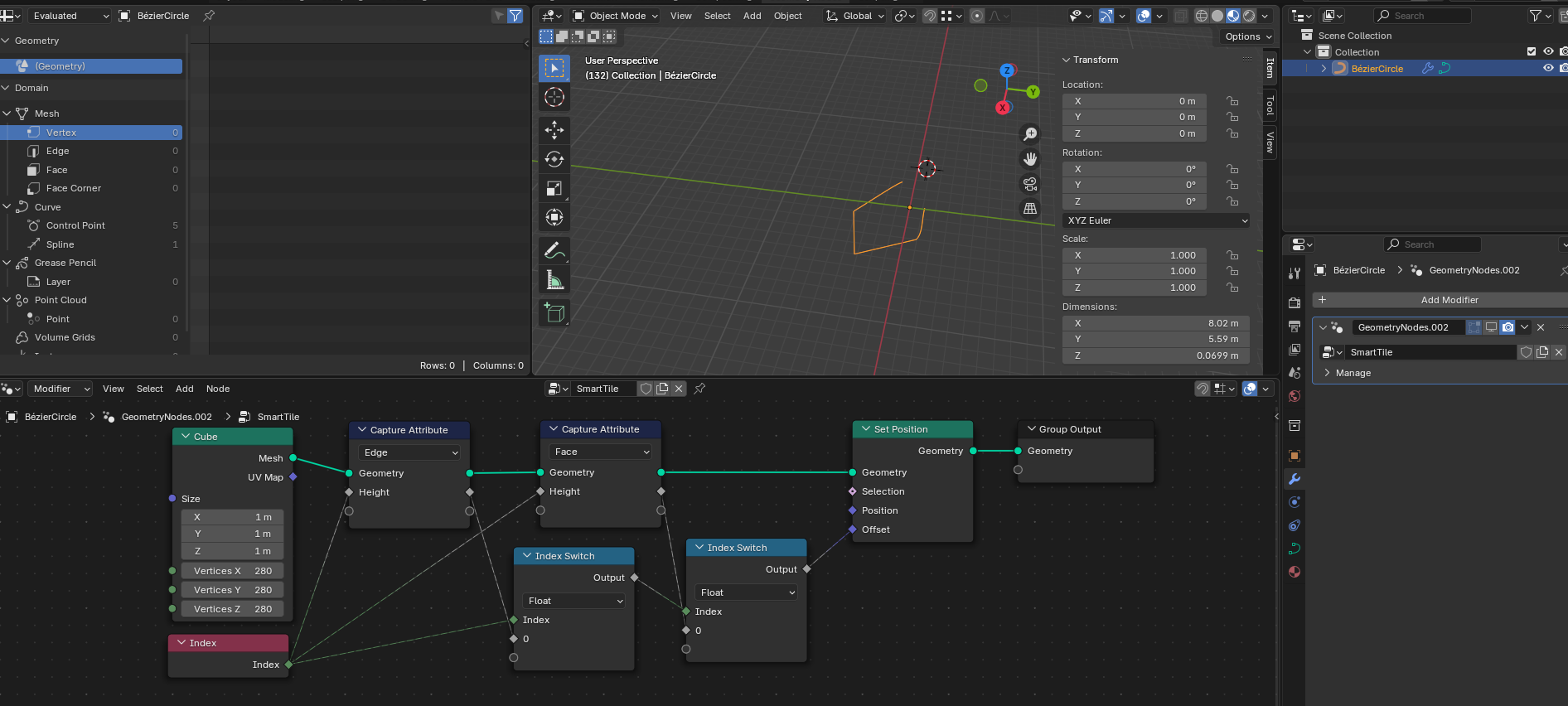Click the Scale X 1.000 field
1568x706 pixels.
pyautogui.click(x=1135, y=255)
